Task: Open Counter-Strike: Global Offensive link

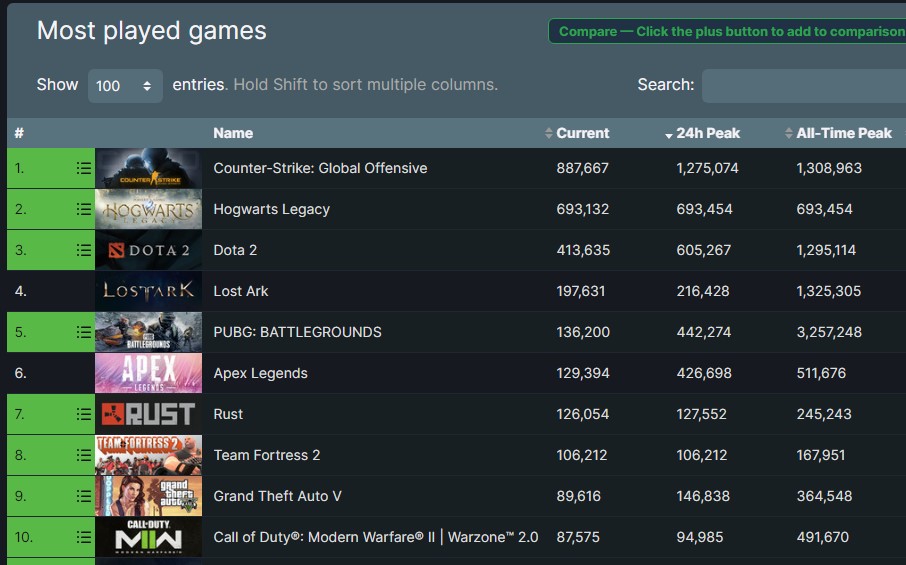Action: click(320, 168)
